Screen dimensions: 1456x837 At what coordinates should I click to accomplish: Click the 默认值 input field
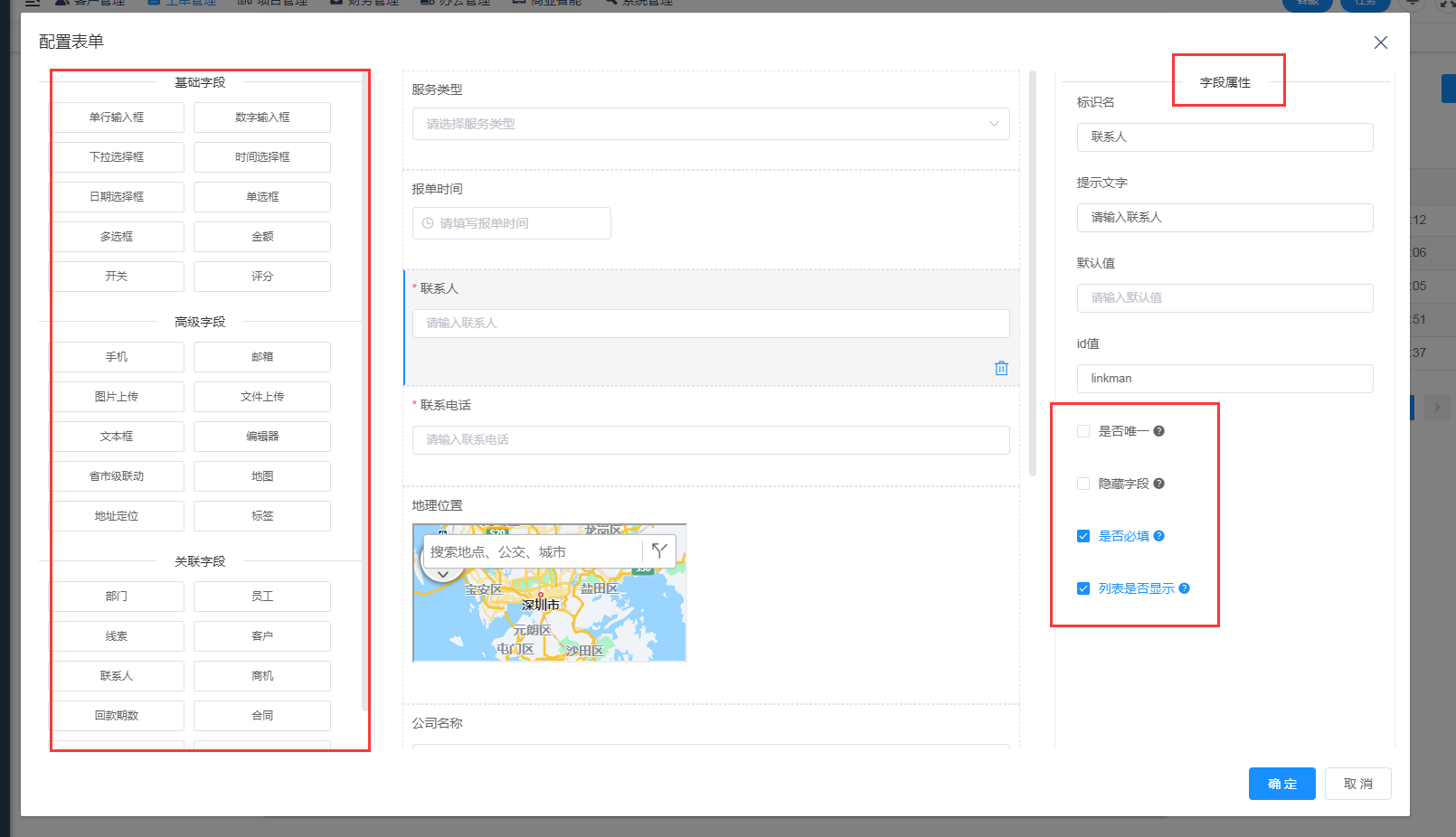point(1224,297)
